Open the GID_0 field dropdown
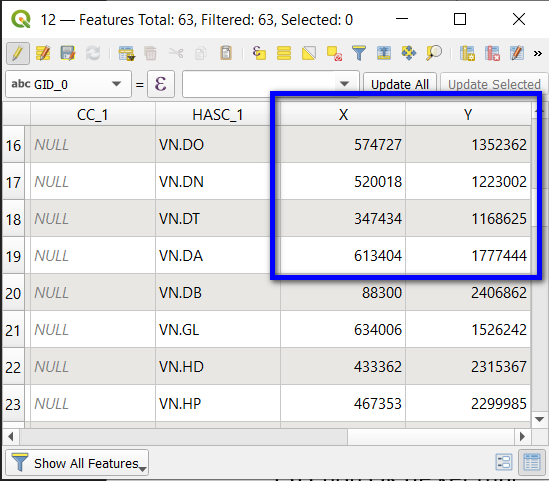549x481 pixels. 69,84
